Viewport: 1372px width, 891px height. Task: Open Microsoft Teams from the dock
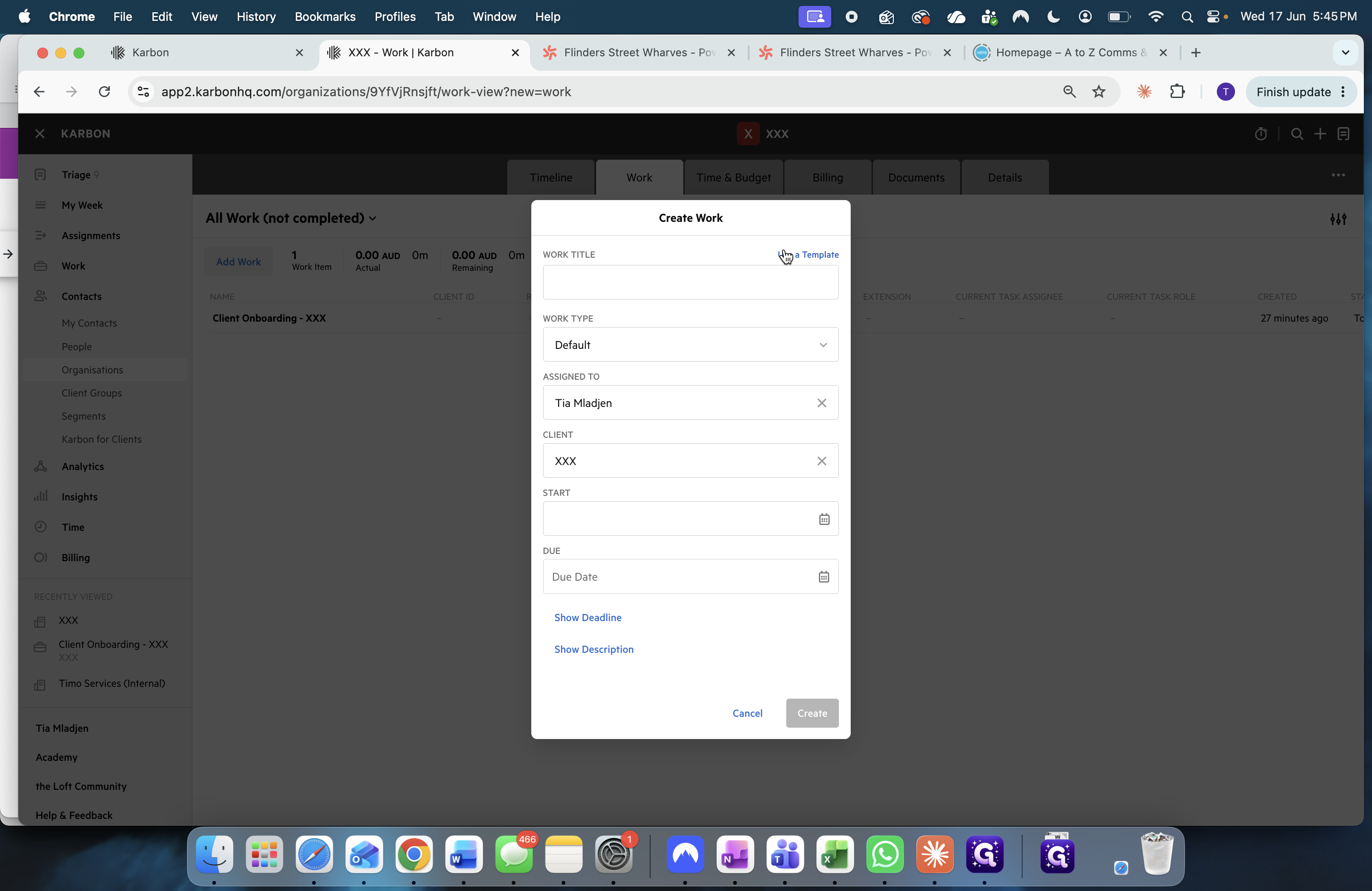[784, 854]
